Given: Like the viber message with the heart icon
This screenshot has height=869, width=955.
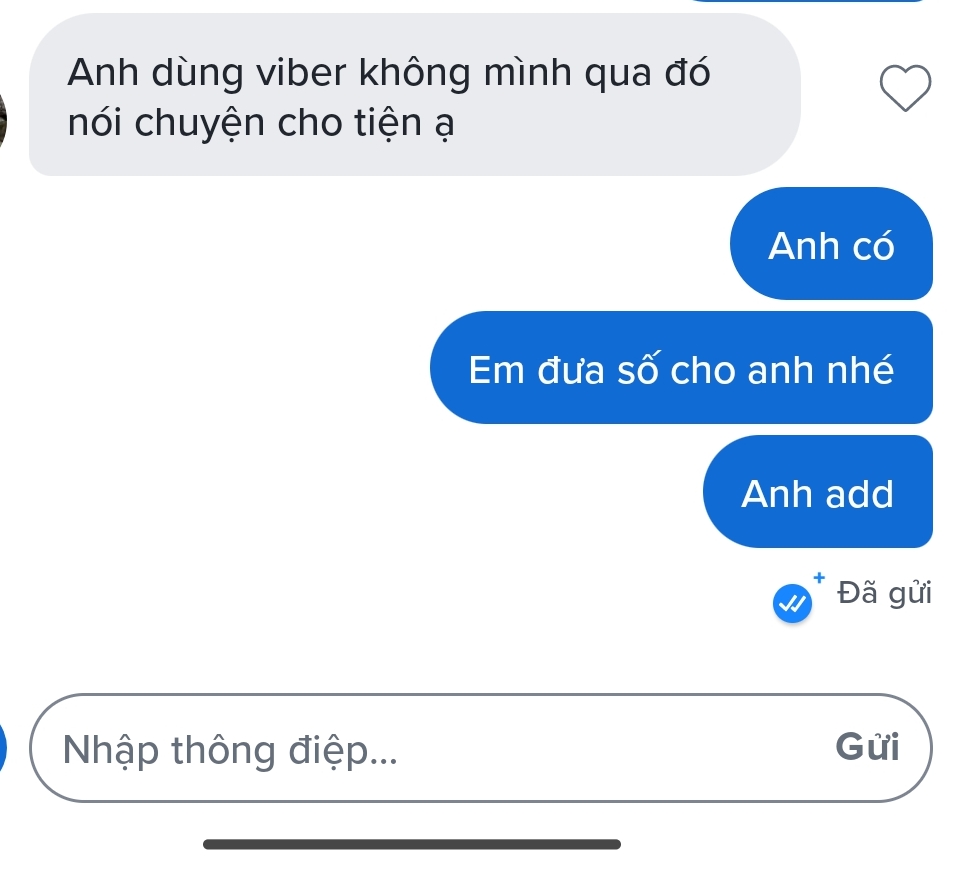Looking at the screenshot, I should click(905, 89).
